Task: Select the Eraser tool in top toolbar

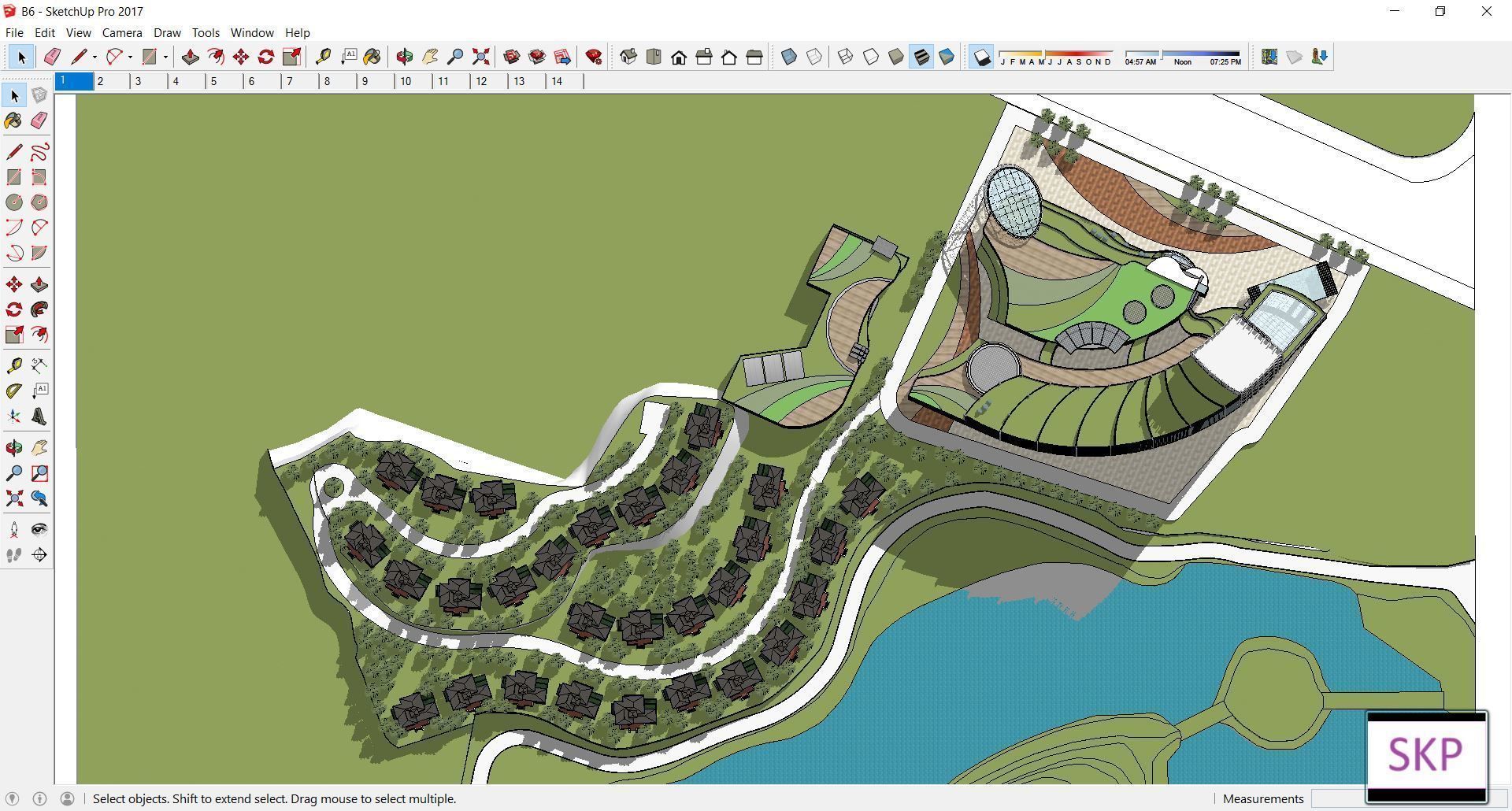Action: point(52,57)
